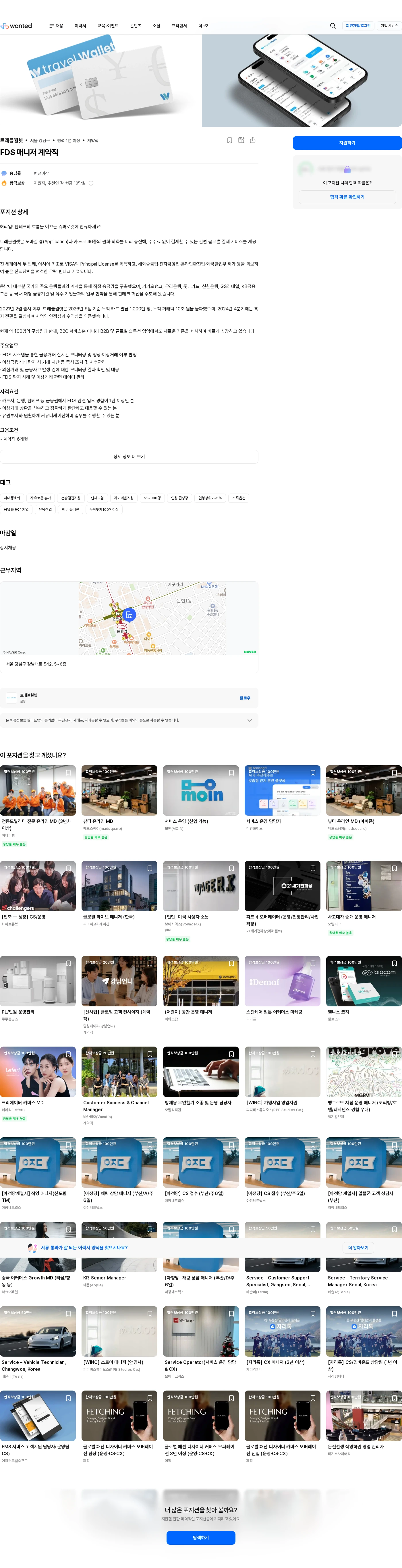Click the 트래블월렛 company name above title

click(x=11, y=140)
